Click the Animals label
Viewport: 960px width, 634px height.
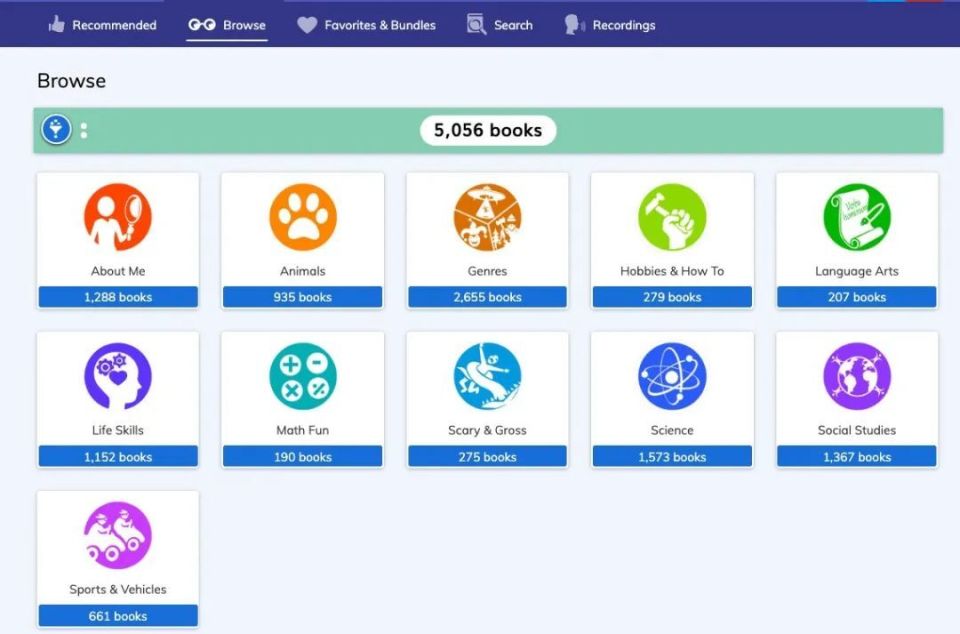pyautogui.click(x=302, y=271)
